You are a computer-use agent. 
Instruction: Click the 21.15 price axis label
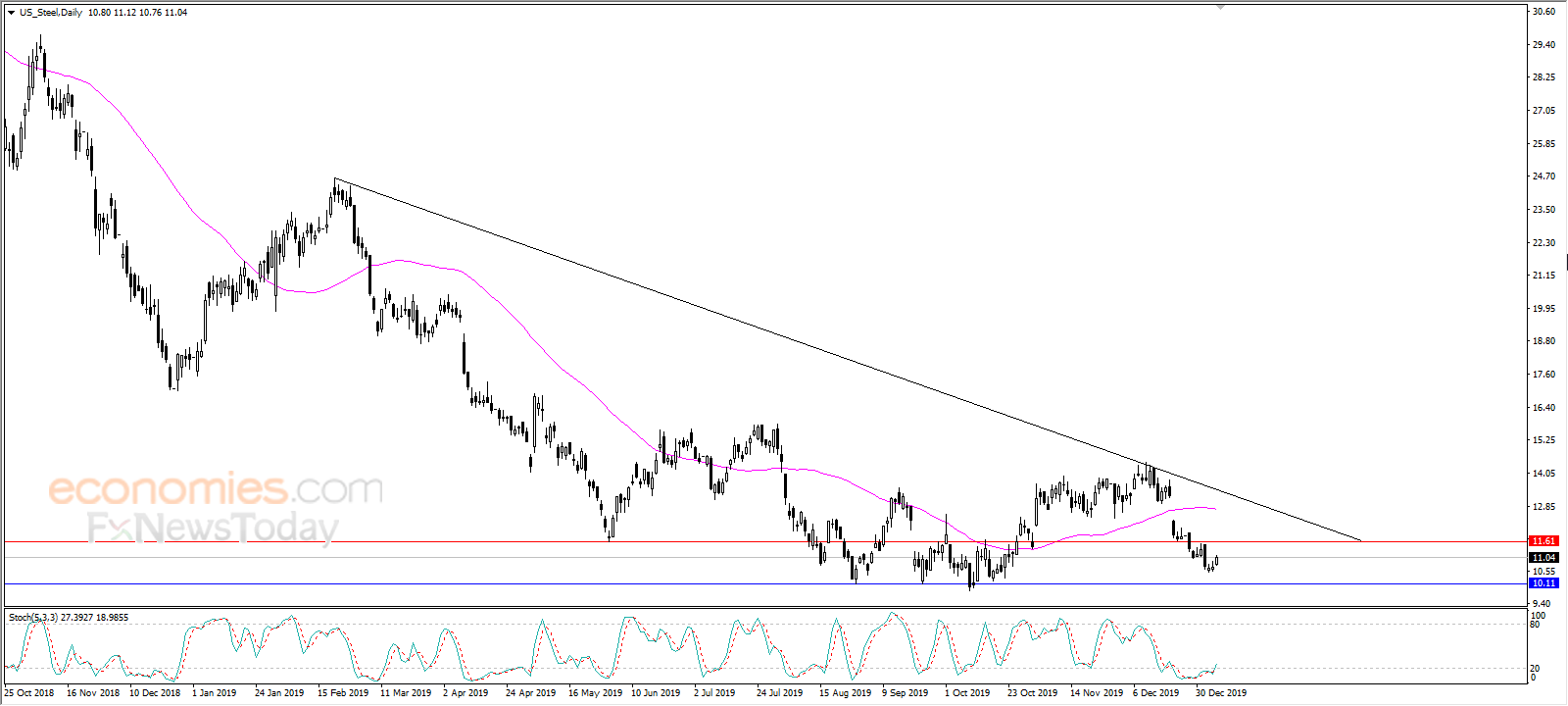coord(1543,276)
